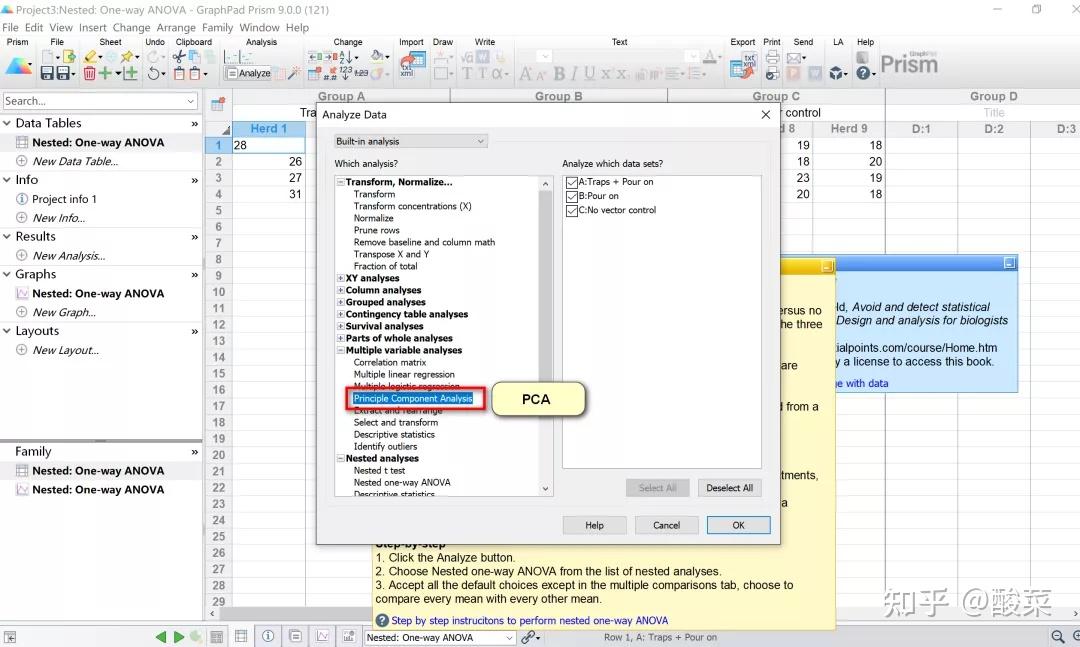The width and height of the screenshot is (1080, 647).
Task: Expand the Survival analyses tree node
Action: coord(340,326)
